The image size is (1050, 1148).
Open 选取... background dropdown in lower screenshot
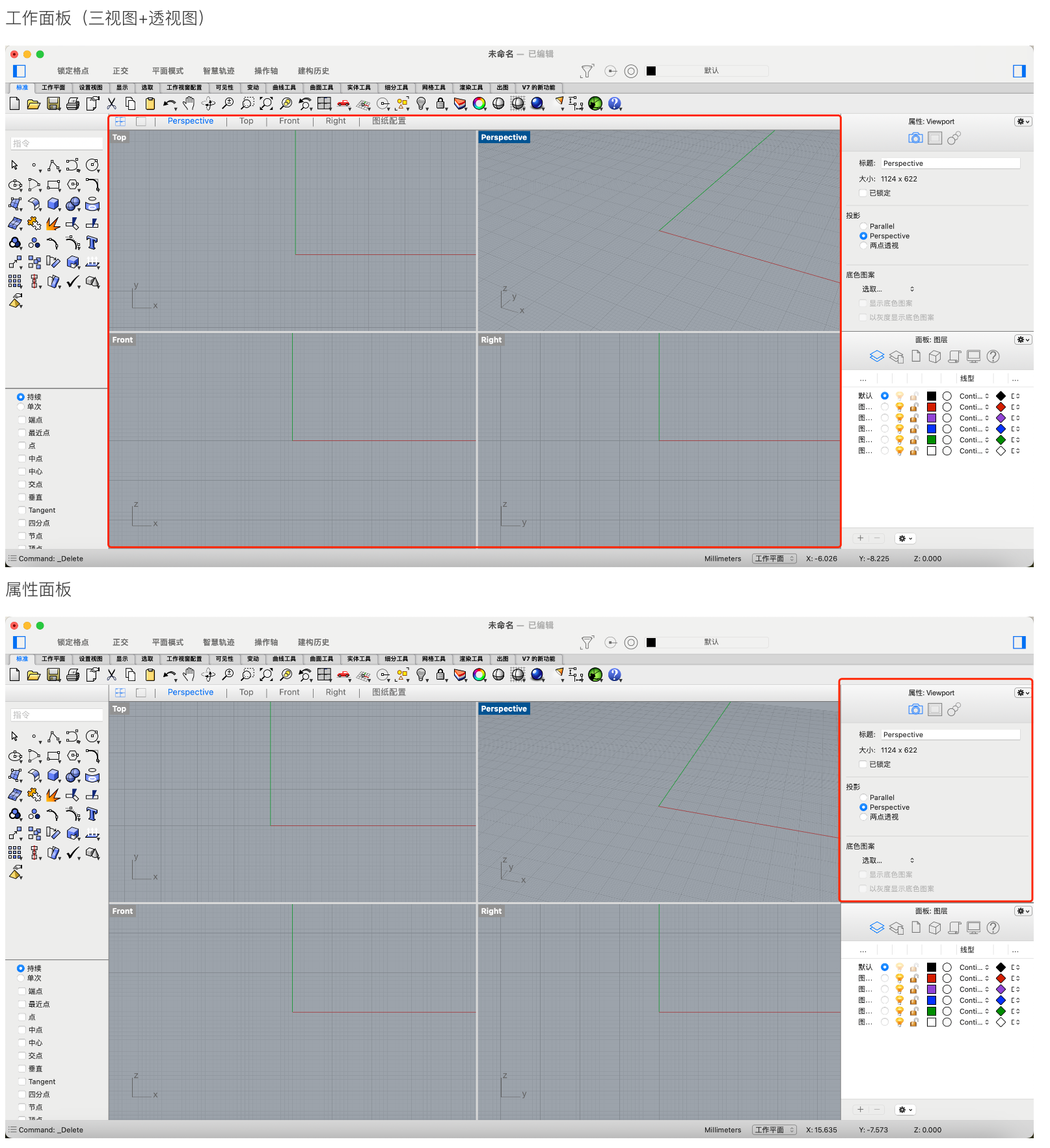[x=888, y=861]
